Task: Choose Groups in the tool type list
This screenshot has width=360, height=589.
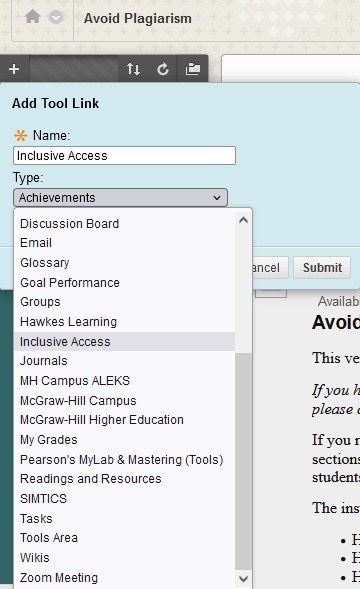Action: [x=124, y=302]
